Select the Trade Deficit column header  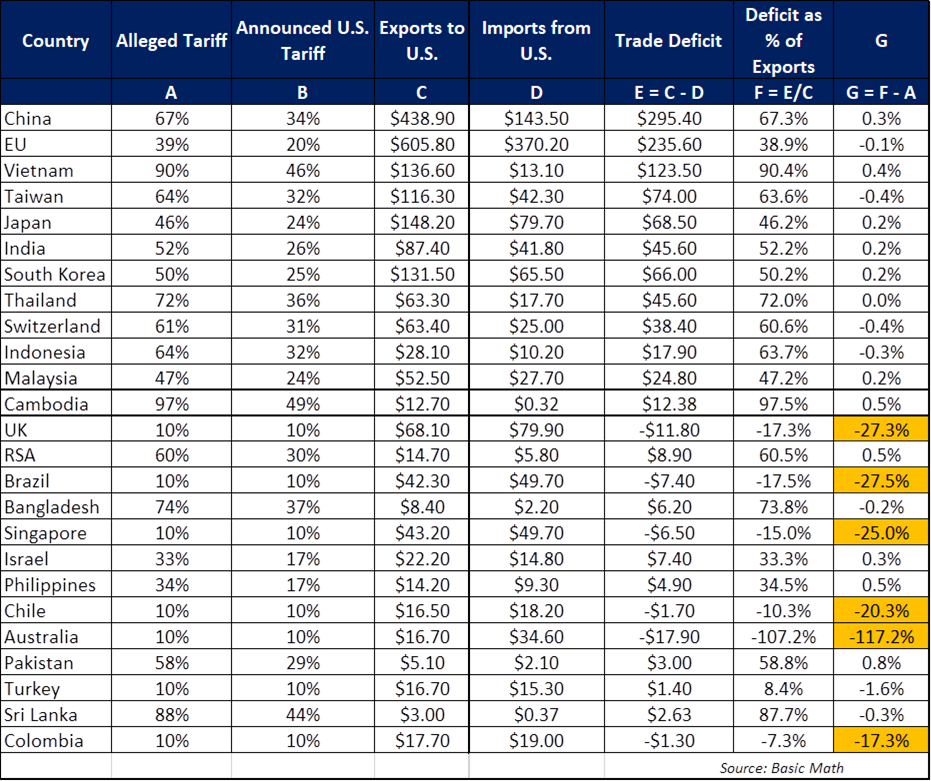pyautogui.click(x=668, y=41)
